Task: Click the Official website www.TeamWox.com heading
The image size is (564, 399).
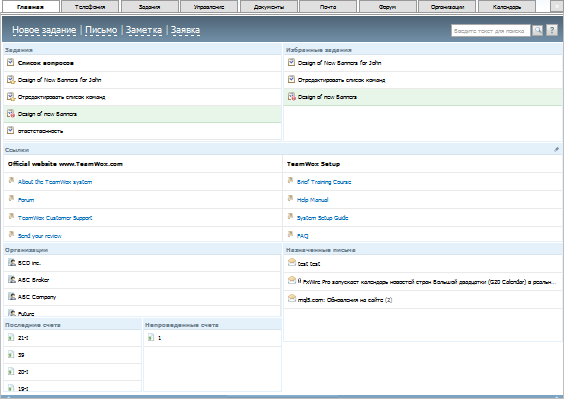Action: tap(65, 164)
